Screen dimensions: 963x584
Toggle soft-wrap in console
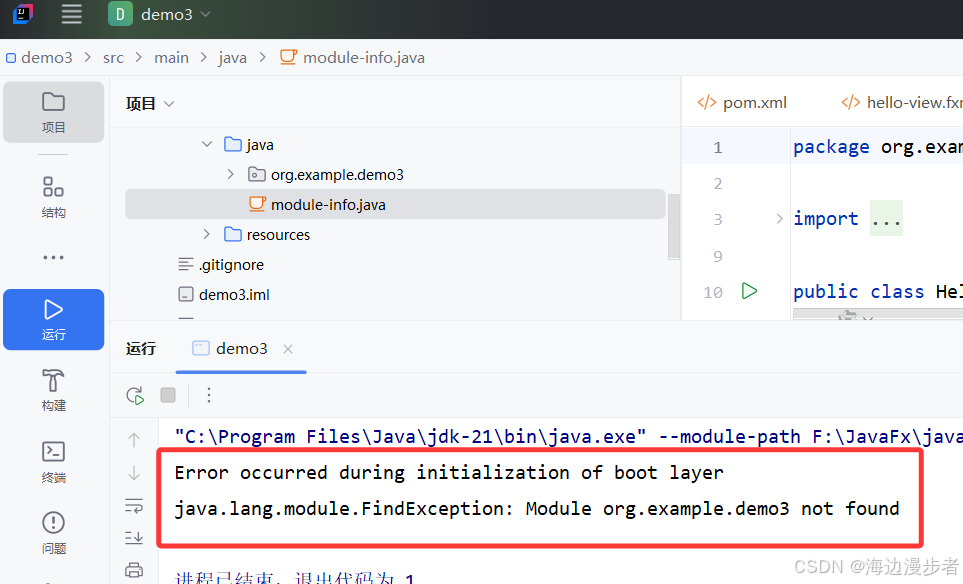click(x=134, y=506)
